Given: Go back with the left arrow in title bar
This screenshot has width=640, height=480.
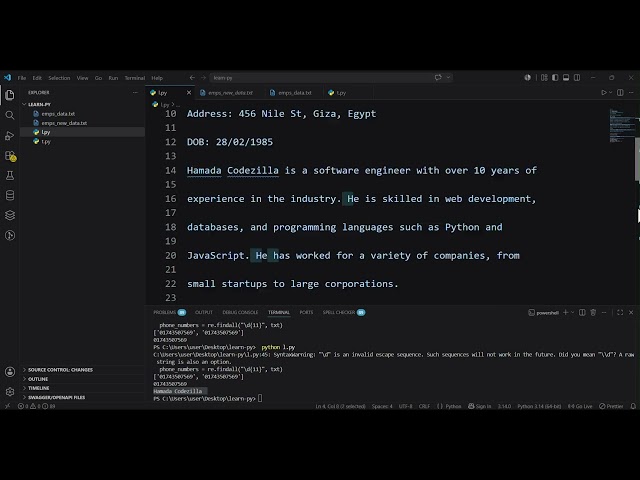Looking at the screenshot, I should [x=192, y=78].
